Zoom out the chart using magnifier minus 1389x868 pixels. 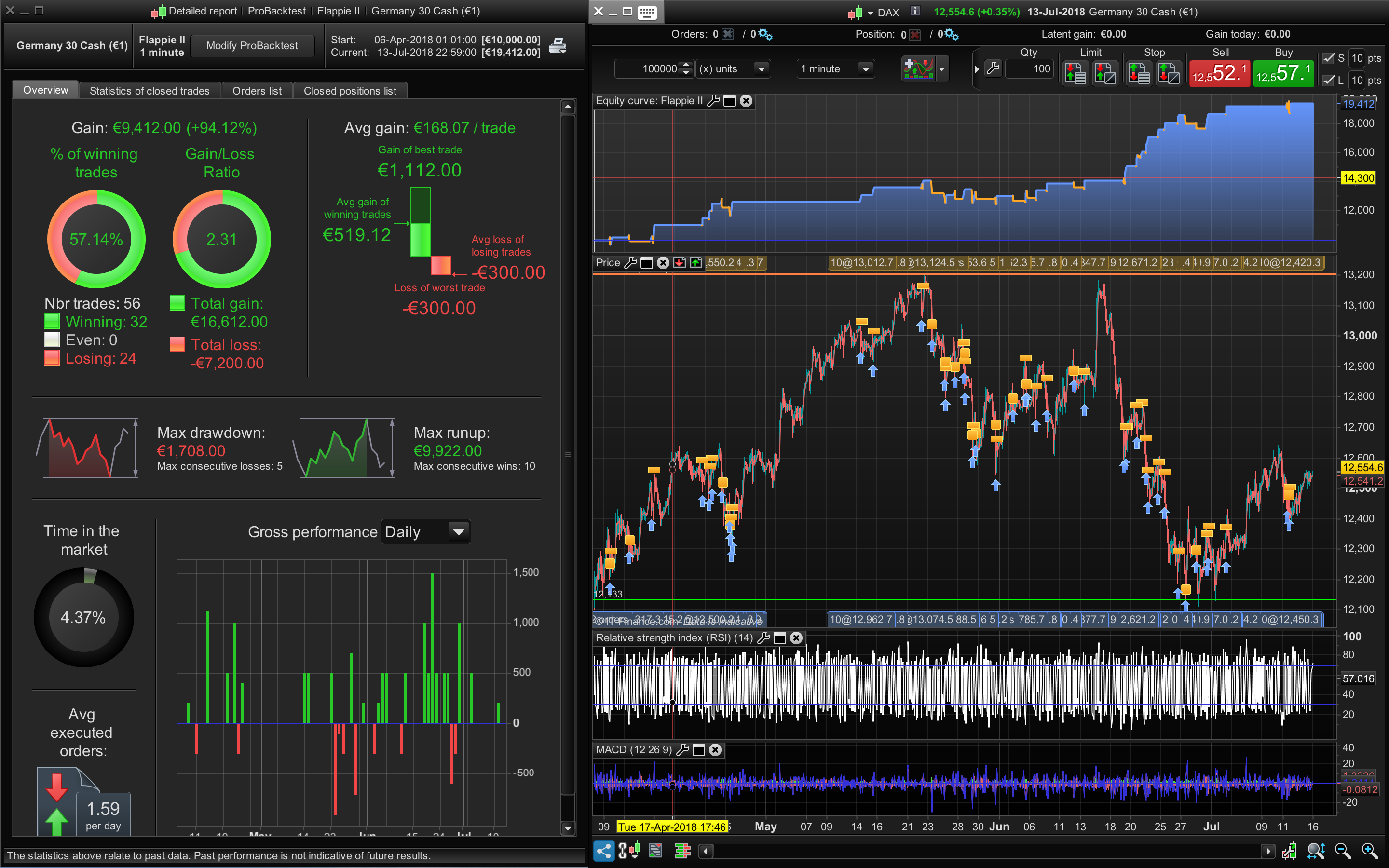click(x=1343, y=850)
